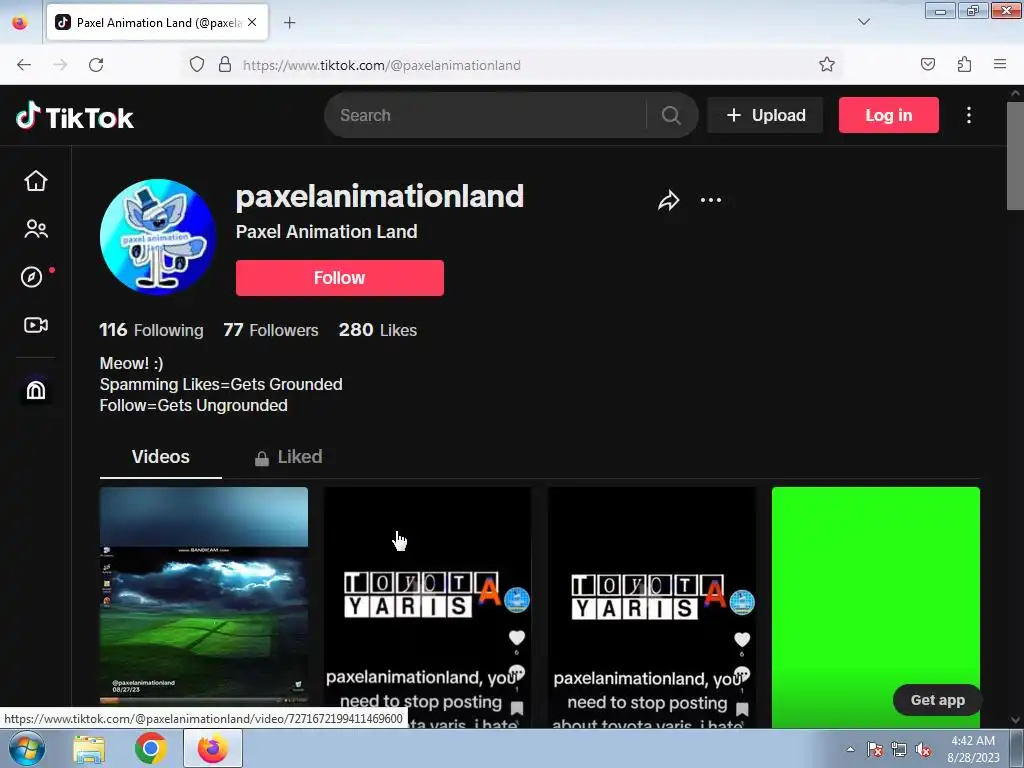Click the Upload button

[x=765, y=115]
